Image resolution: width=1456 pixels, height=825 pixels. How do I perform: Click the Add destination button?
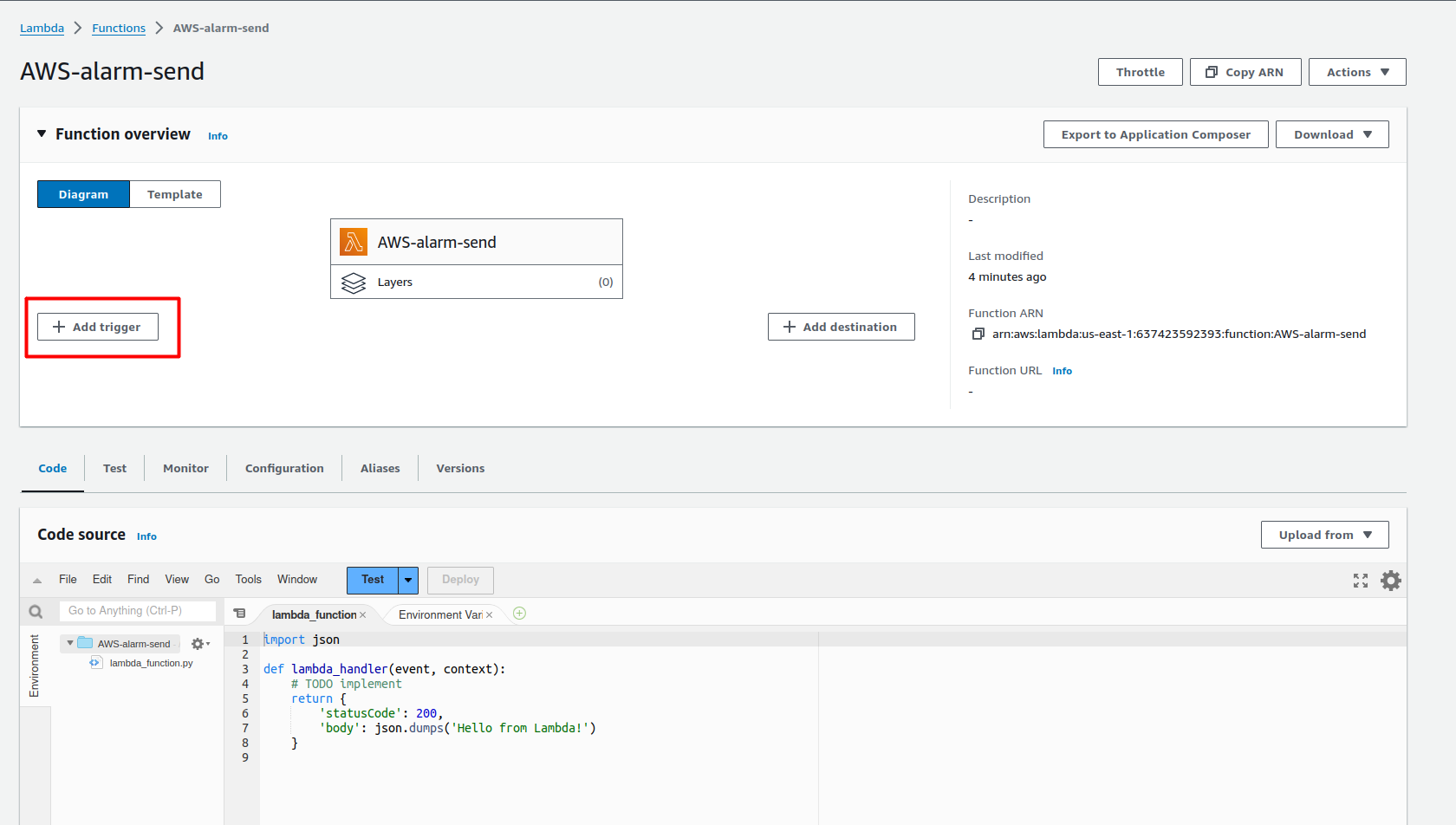[842, 327]
